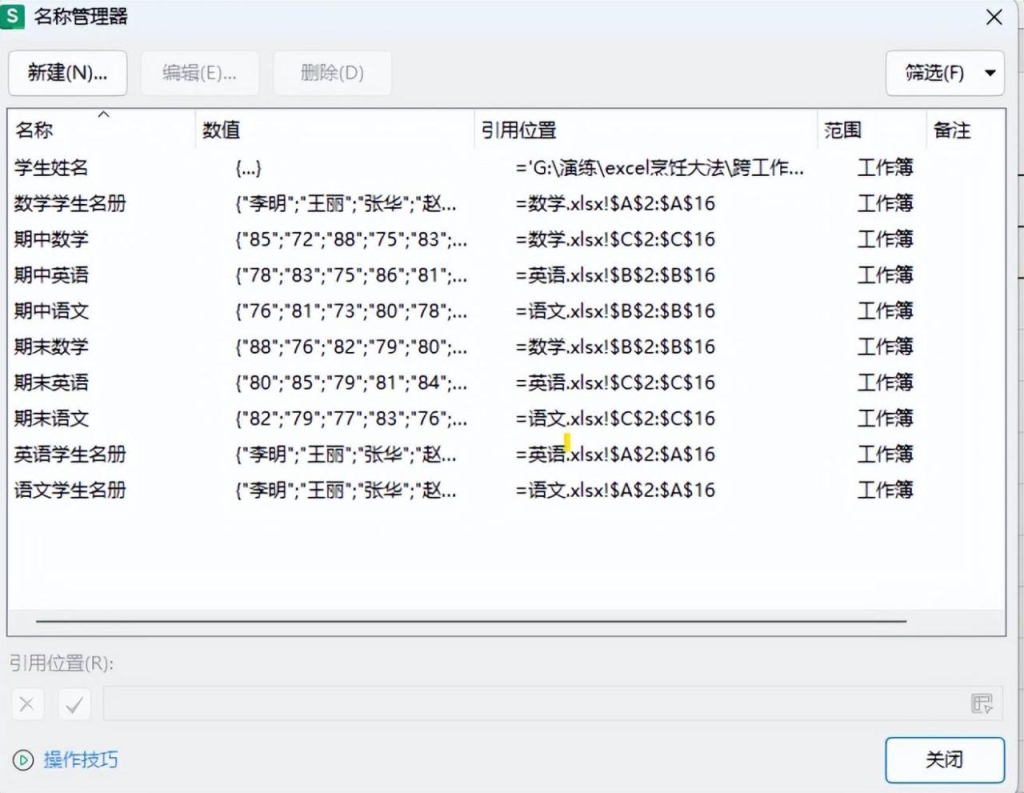Open the 筛选(F) dropdown arrow
The width and height of the screenshot is (1024, 793).
tap(990, 73)
